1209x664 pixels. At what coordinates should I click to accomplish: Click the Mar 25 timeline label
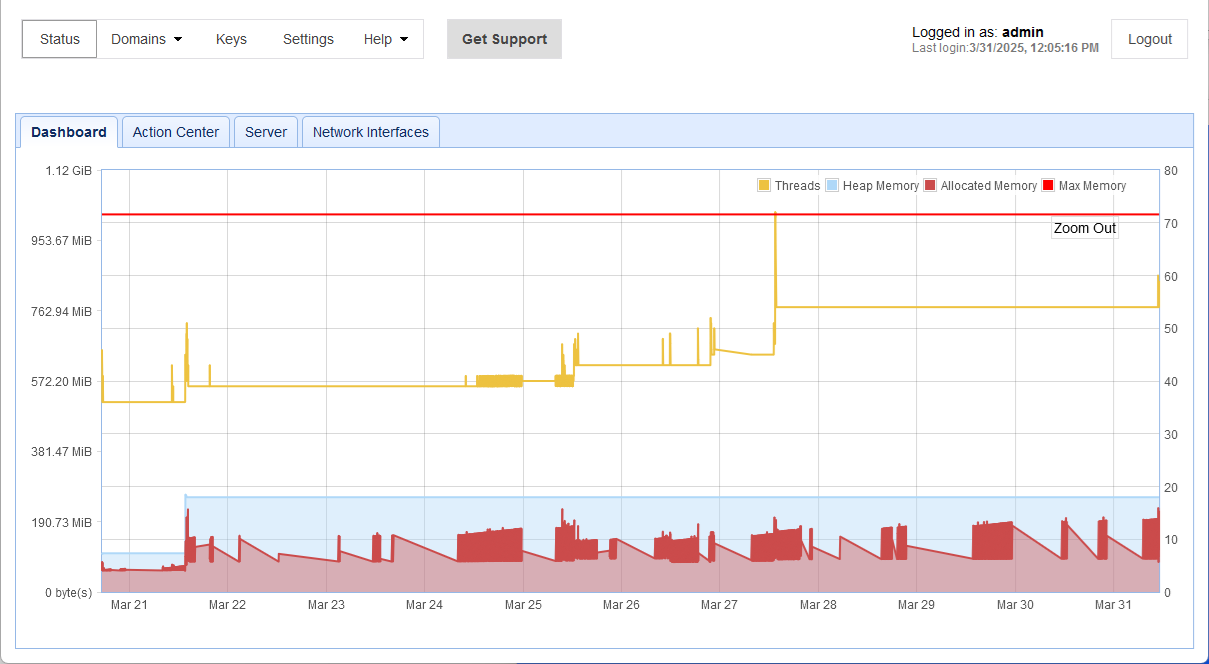coord(523,605)
